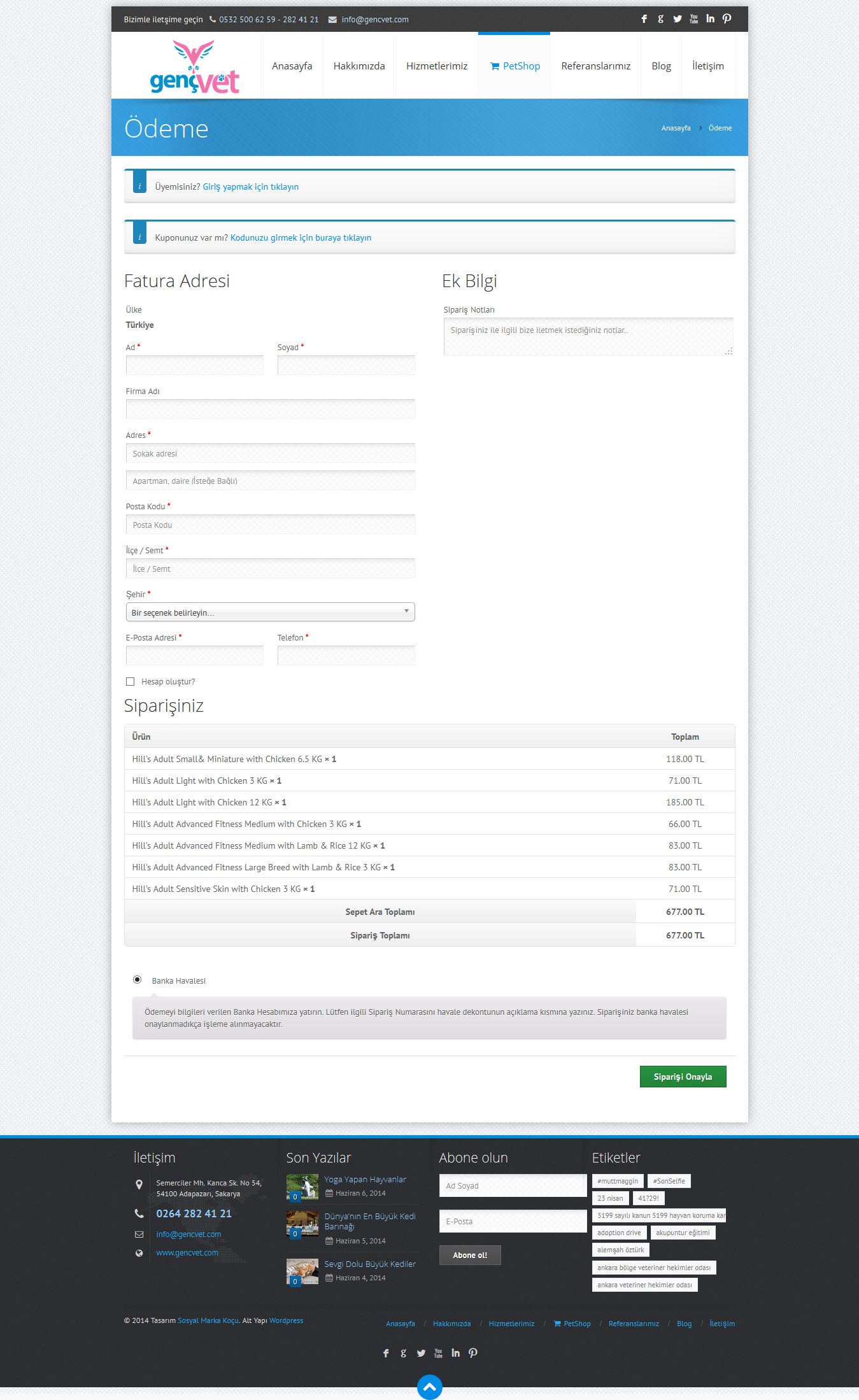The image size is (859, 1400).
Task: Open Yoga Yapan Hayvanlar post link
Action: [x=365, y=1180]
